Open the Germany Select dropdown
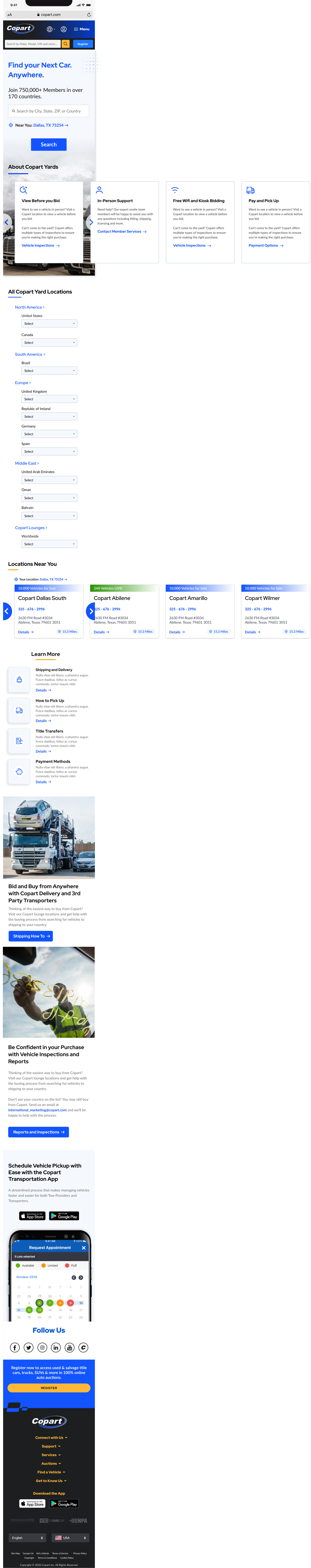Screen dimensions: 311x1568 coord(49,434)
